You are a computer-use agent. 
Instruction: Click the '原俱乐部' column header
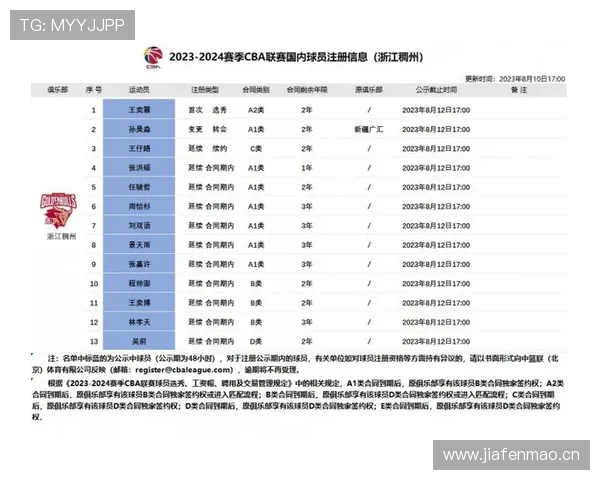pos(368,90)
